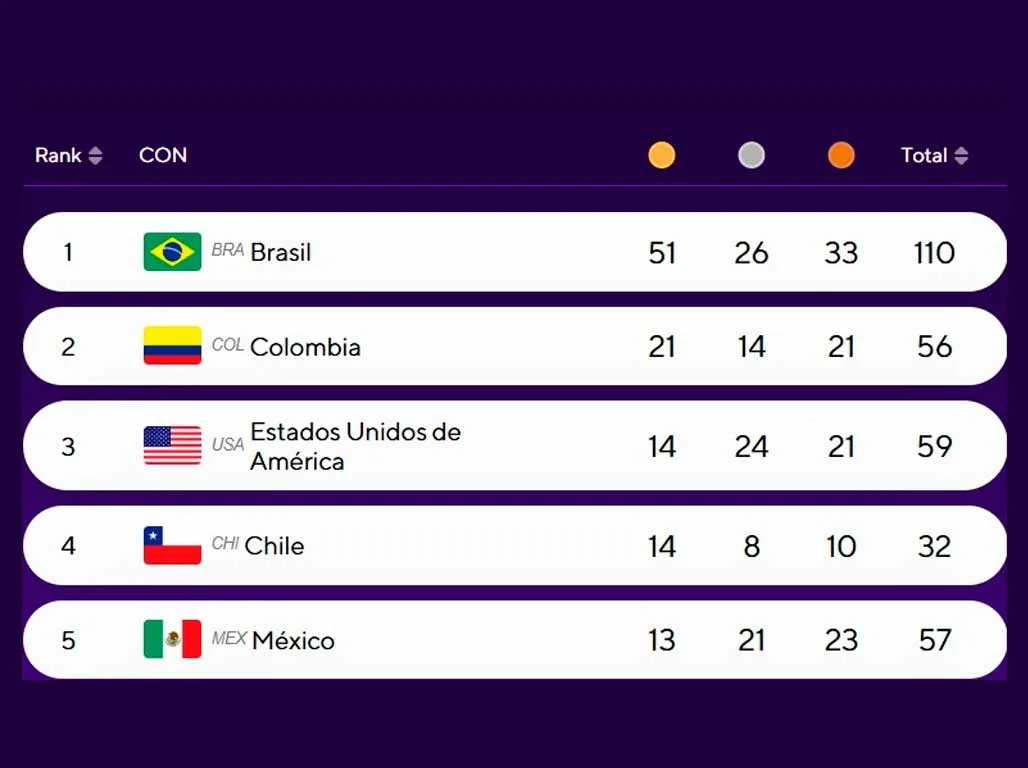Select the Chile row name

click(x=274, y=546)
